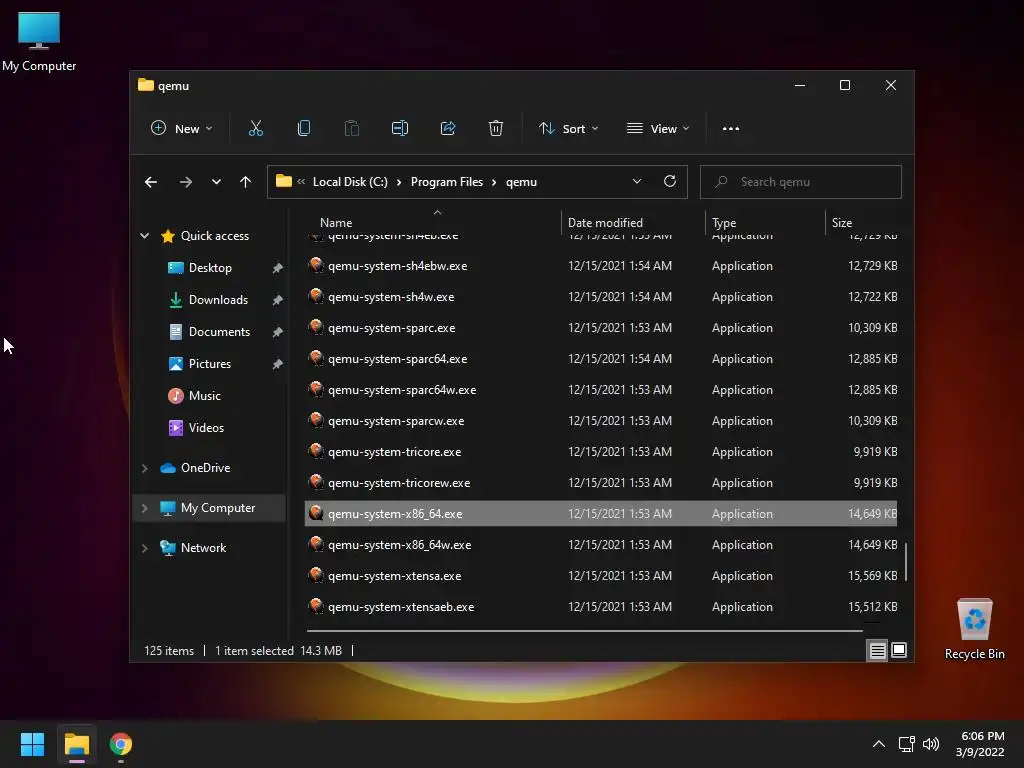The image size is (1024, 768).
Task: Open the View dropdown
Action: (x=658, y=129)
